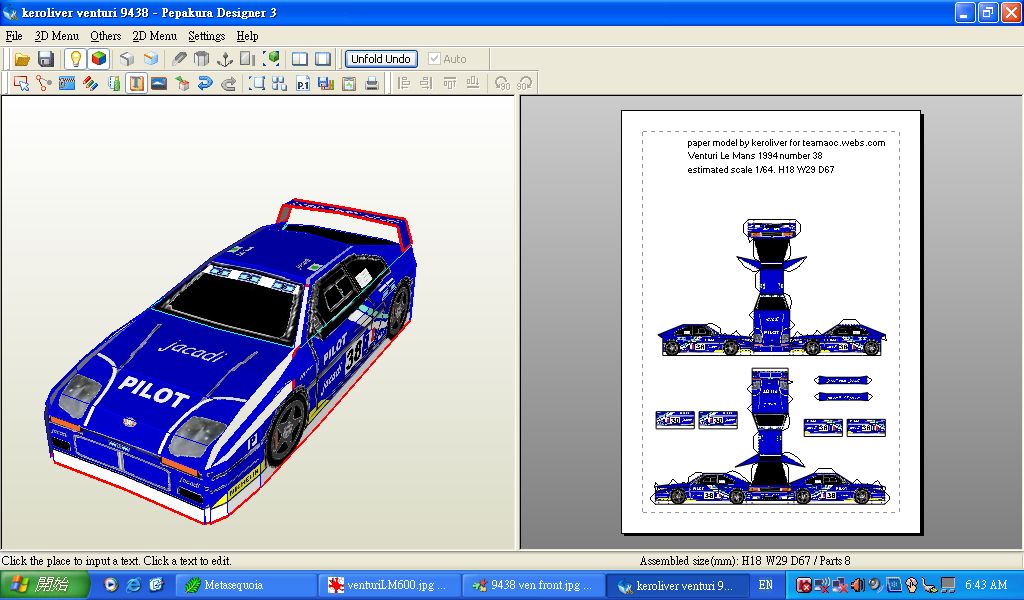Click the cube with orange face icon
The width and height of the screenshot is (1024, 600).
coord(151,59)
